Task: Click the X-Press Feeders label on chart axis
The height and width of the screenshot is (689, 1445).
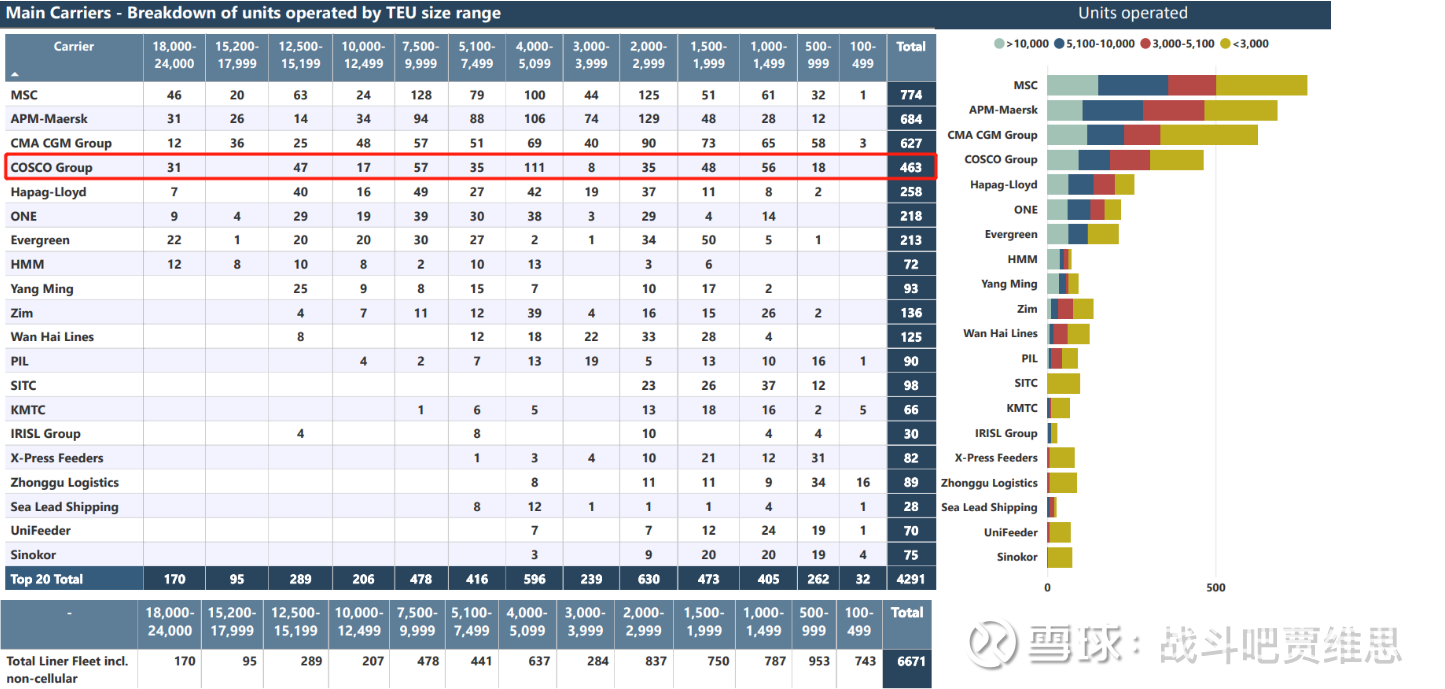Action: [x=996, y=457]
